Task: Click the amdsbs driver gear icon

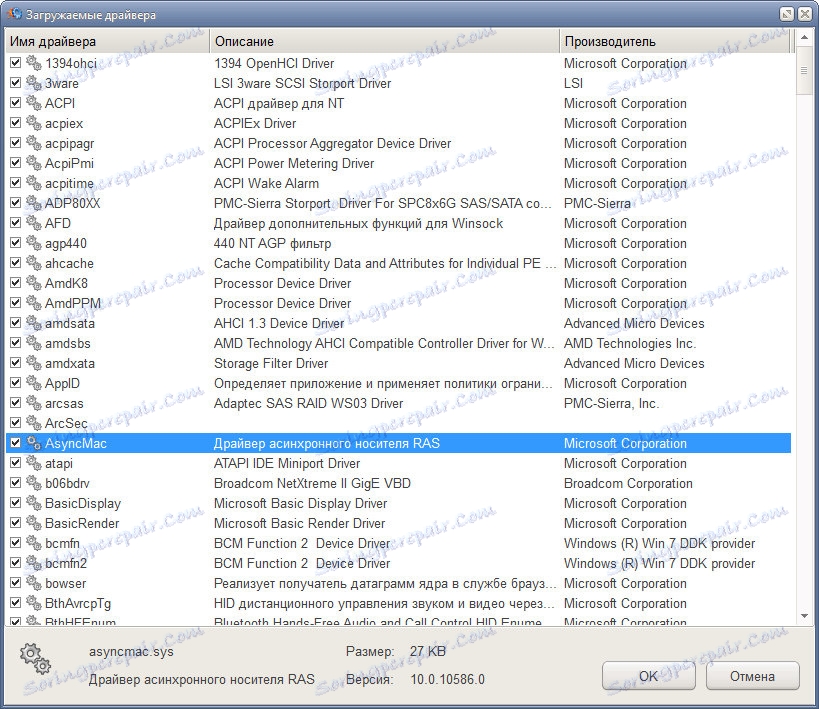Action: coord(34,343)
